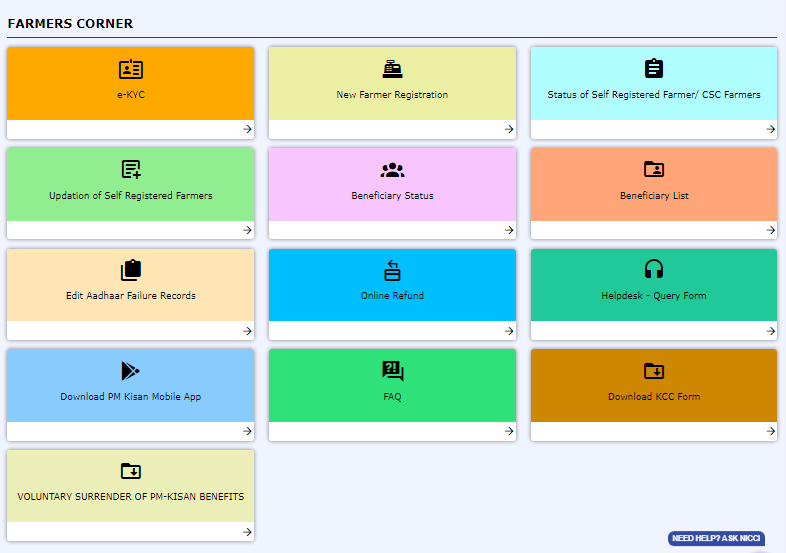Click the arrow under Online Refund card
Screen dimensions: 786x553
pos(509,330)
